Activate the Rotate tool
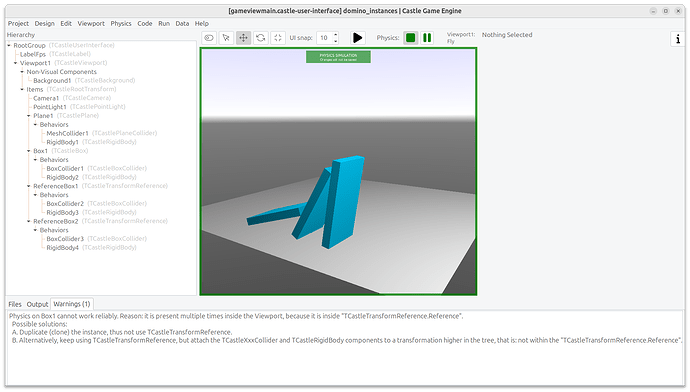The width and height of the screenshot is (690, 392). coord(261,38)
